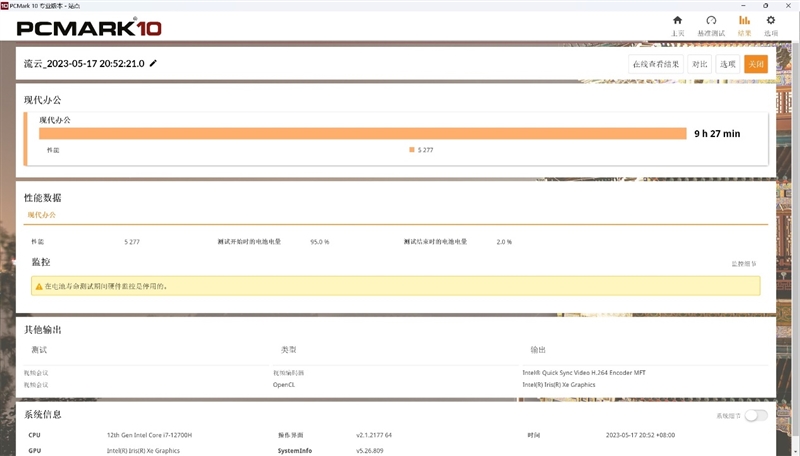Click the PCMARK 10 logo

89,28
